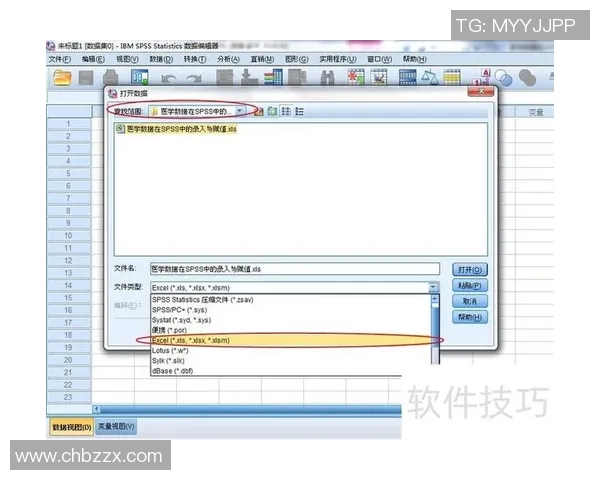Toggle the Value labels toolbar icon

tap(483, 77)
